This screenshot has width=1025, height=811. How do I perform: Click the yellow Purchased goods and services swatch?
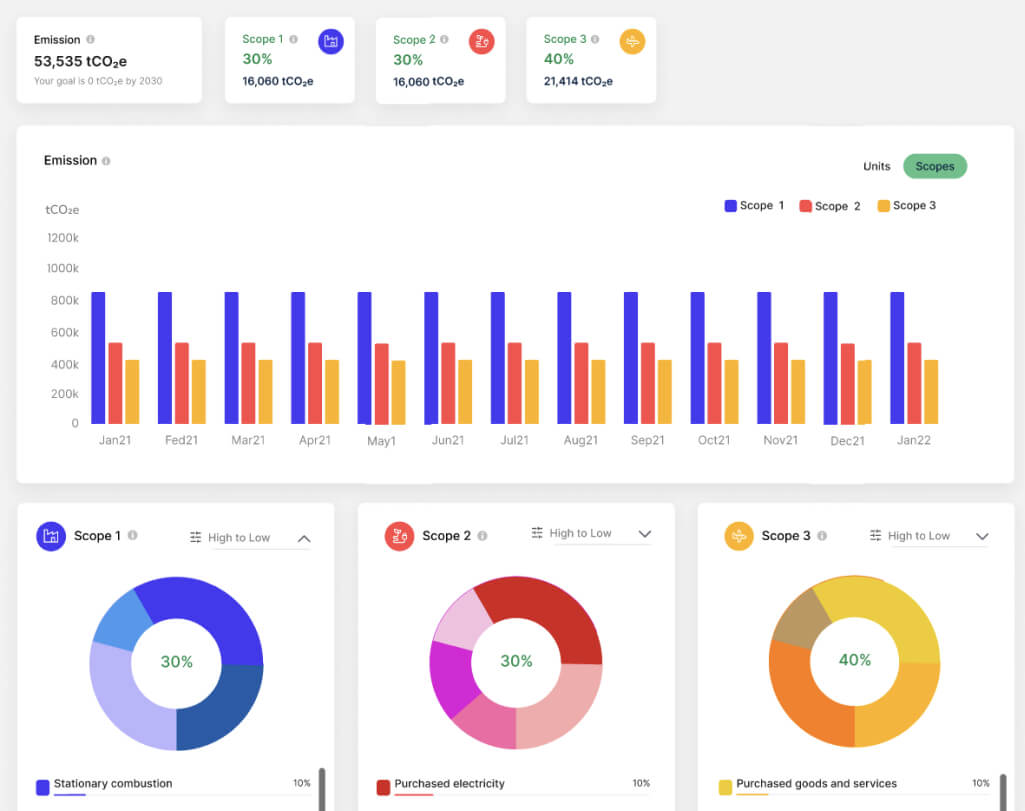[725, 787]
